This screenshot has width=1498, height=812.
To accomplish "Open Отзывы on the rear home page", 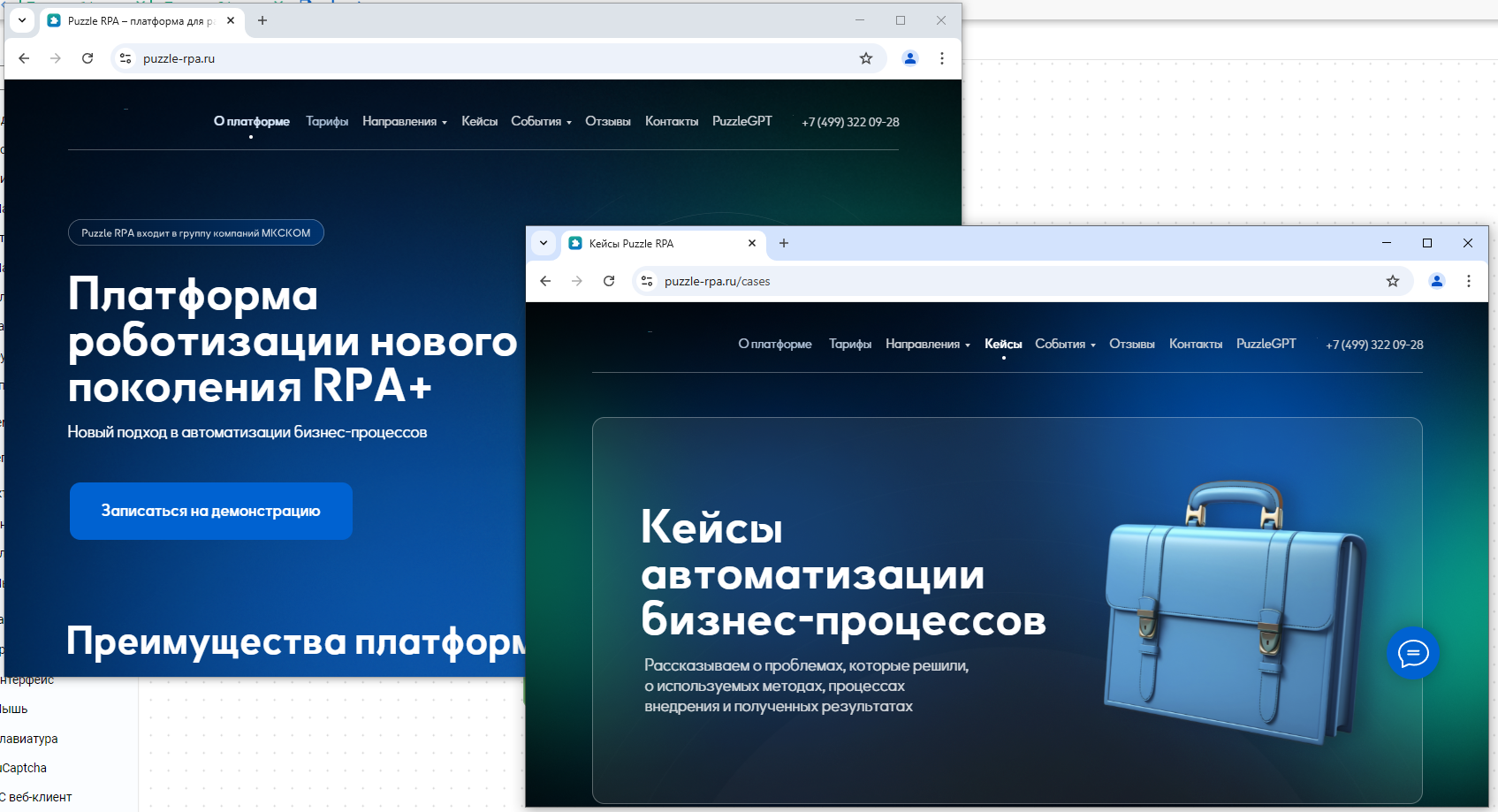I will 608,121.
